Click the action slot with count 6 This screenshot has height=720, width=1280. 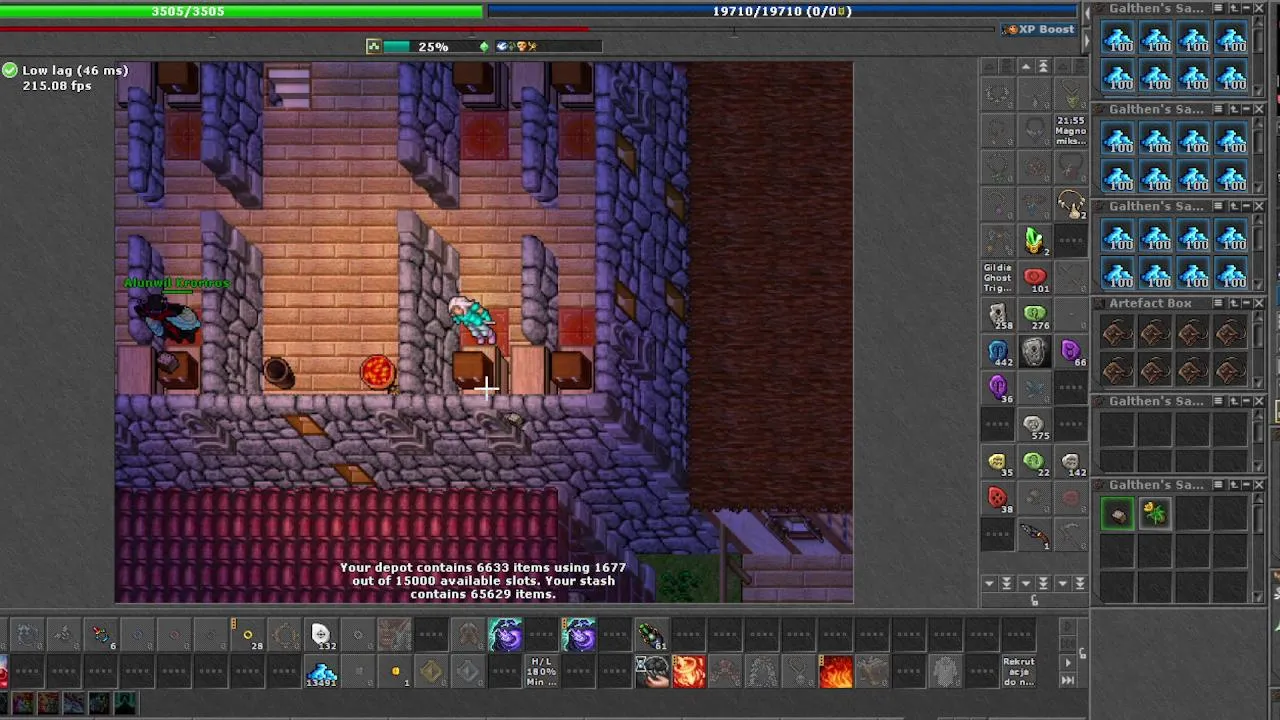click(x=100, y=635)
